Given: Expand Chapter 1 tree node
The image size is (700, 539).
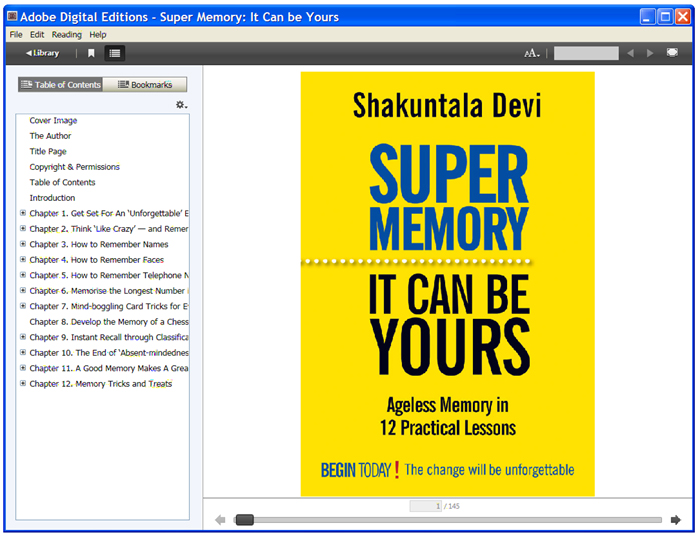Looking at the screenshot, I should click(23, 213).
